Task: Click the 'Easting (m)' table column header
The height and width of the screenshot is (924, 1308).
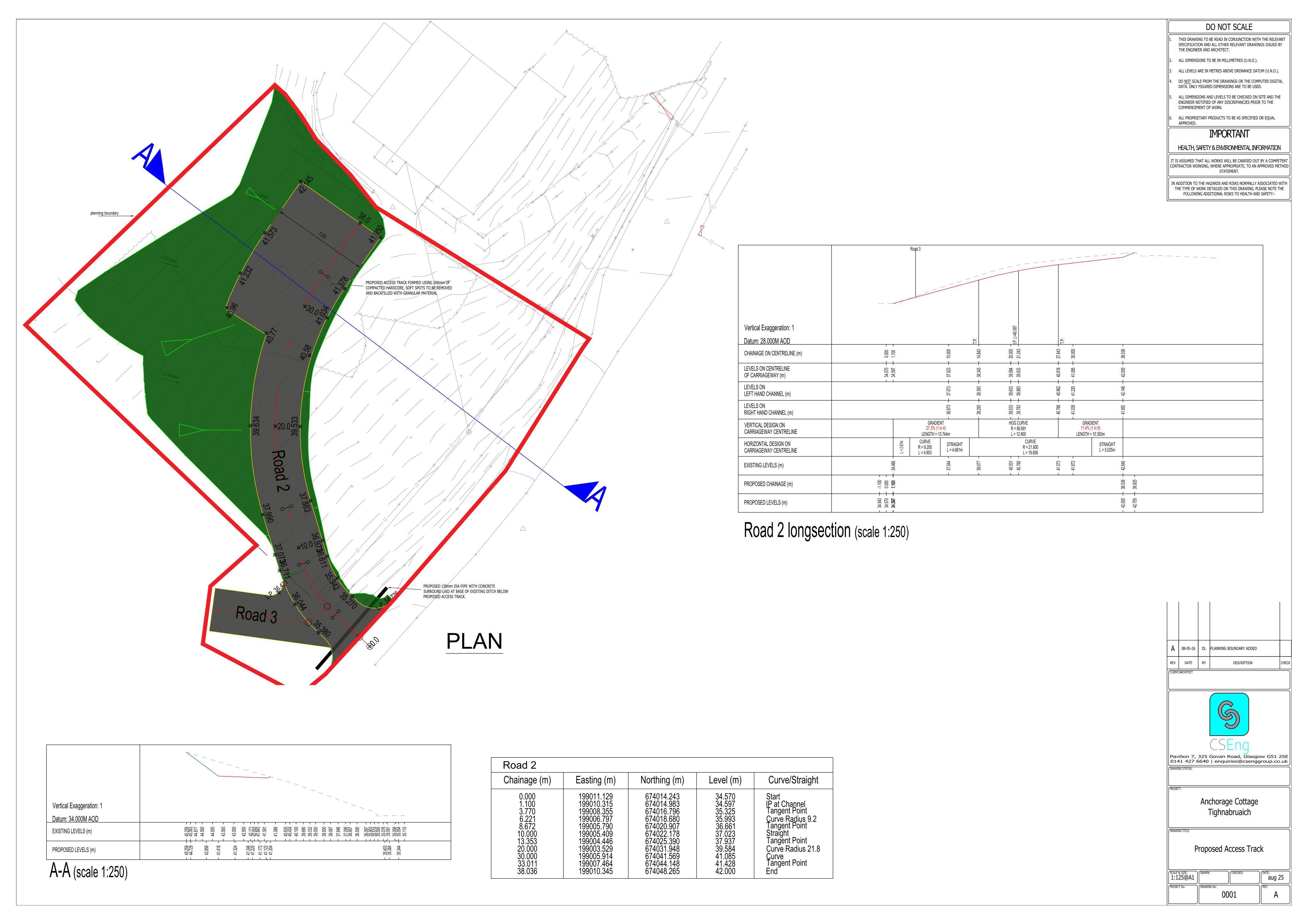Action: [595, 780]
